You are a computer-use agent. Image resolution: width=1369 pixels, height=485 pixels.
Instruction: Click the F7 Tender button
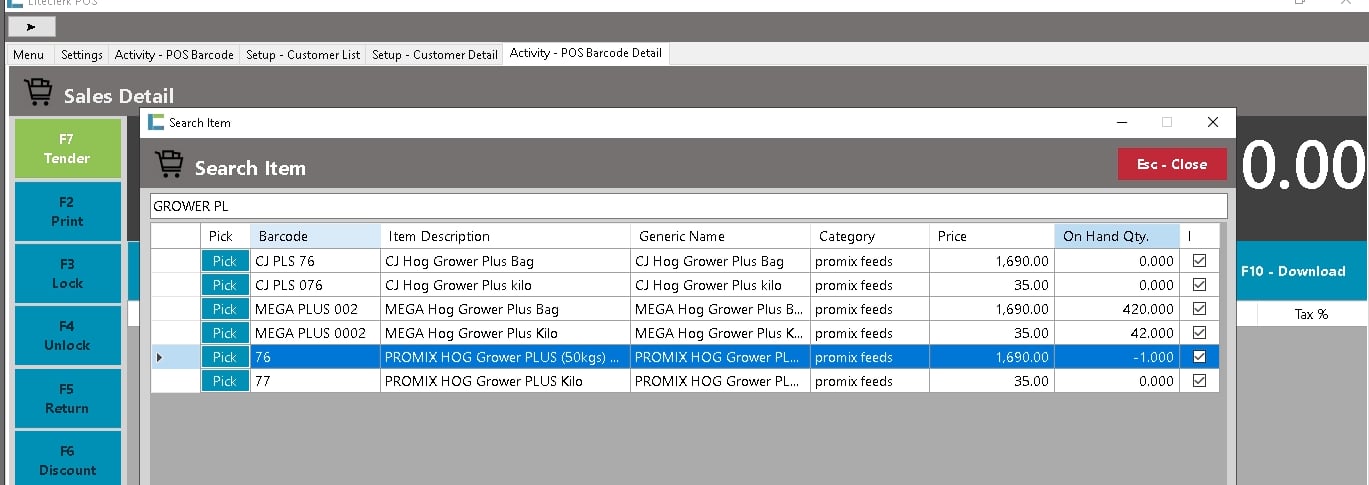[67, 148]
